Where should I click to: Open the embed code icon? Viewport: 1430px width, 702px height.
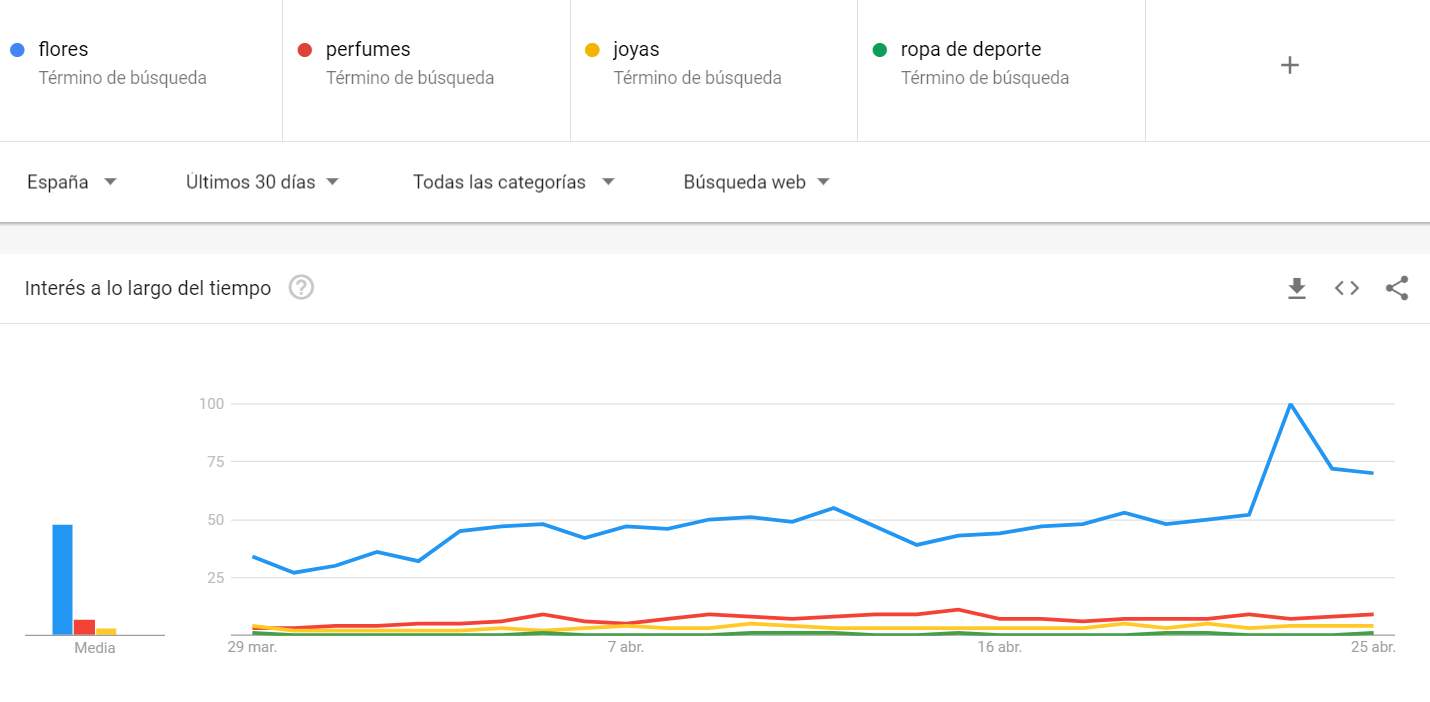[x=1347, y=288]
